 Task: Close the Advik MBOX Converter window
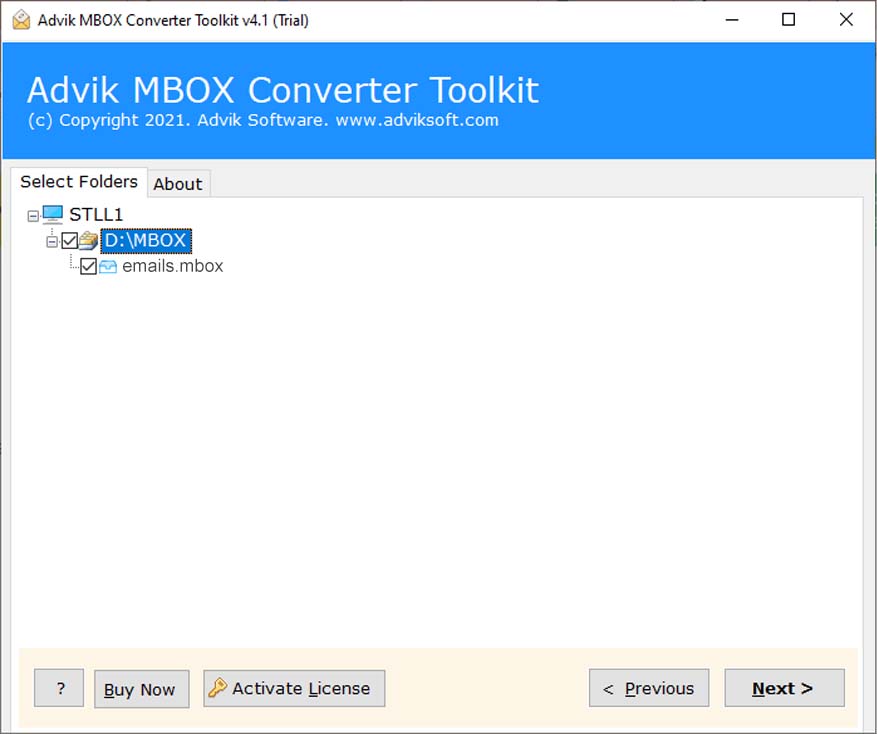pos(846,20)
